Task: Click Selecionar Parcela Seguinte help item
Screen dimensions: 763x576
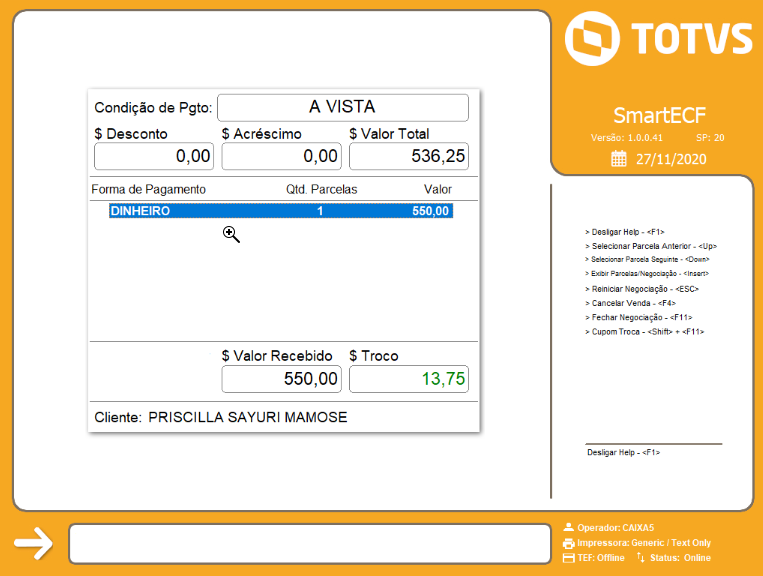Action: coord(647,259)
